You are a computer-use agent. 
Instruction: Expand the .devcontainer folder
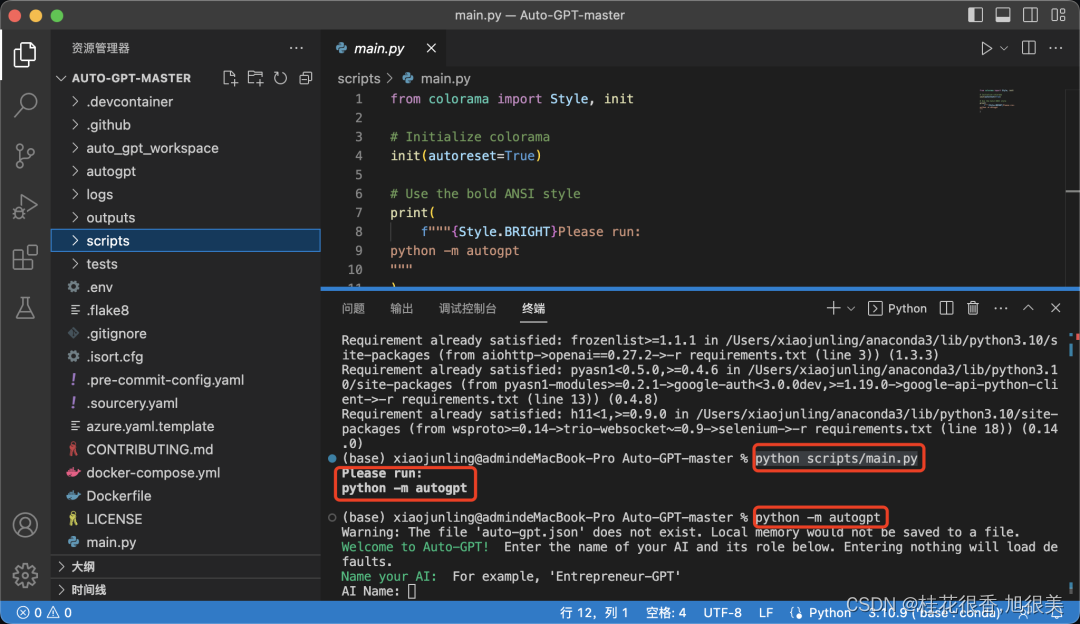click(186, 101)
